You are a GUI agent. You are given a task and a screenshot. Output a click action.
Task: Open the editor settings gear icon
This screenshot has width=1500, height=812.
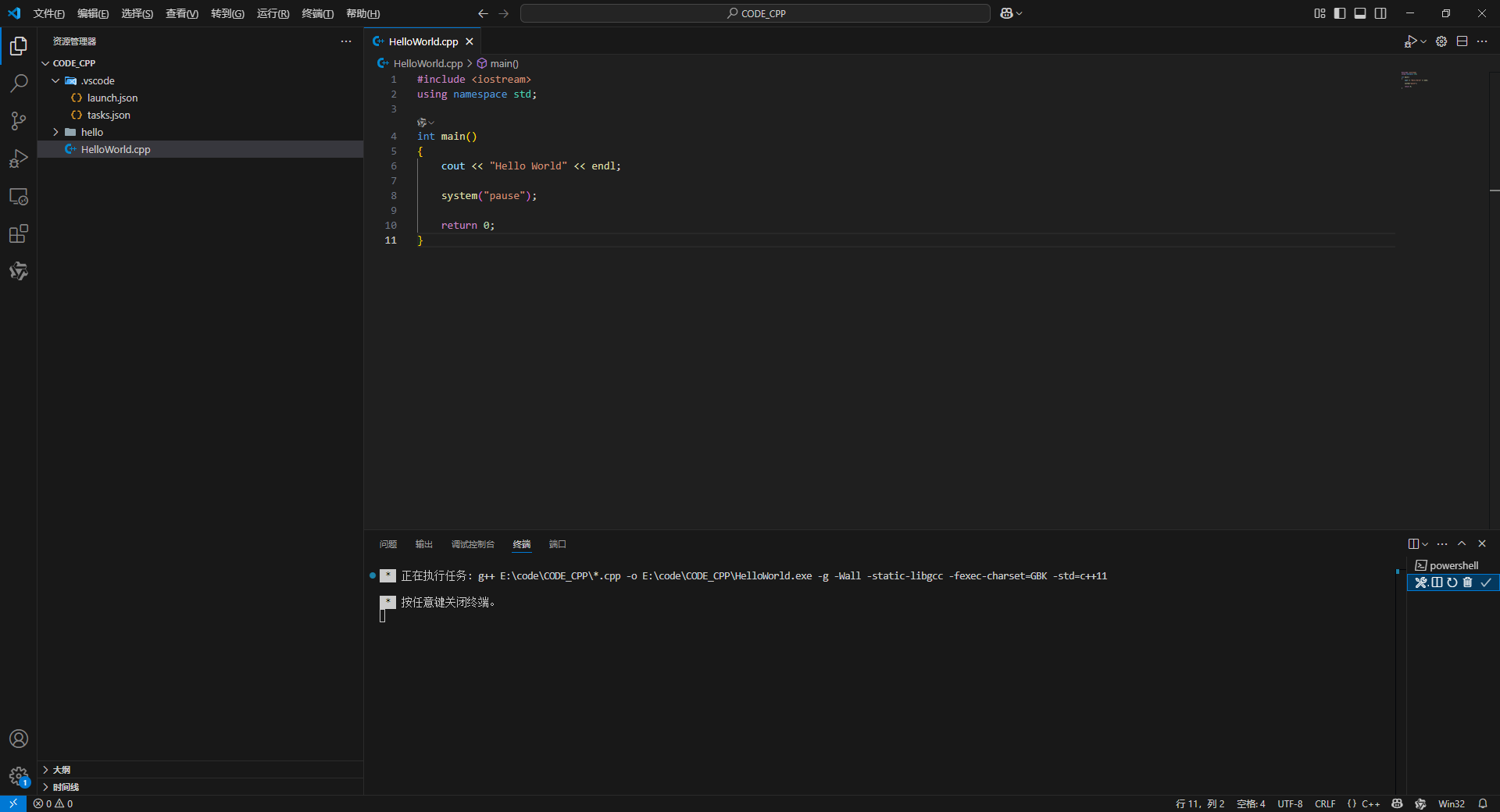pyautogui.click(x=1441, y=41)
